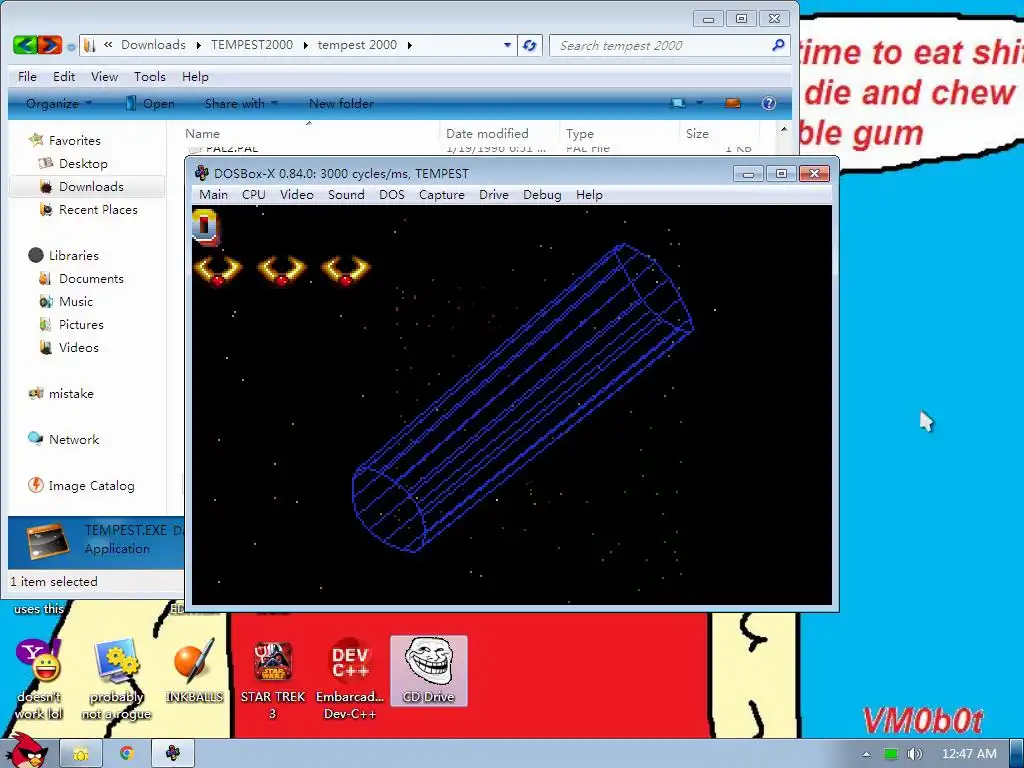Click the change view icon

click(679, 103)
